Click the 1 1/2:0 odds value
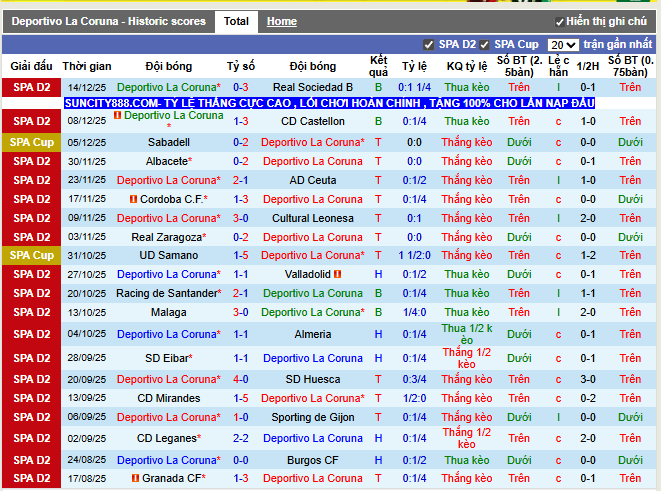The image size is (661, 491). pos(414,255)
